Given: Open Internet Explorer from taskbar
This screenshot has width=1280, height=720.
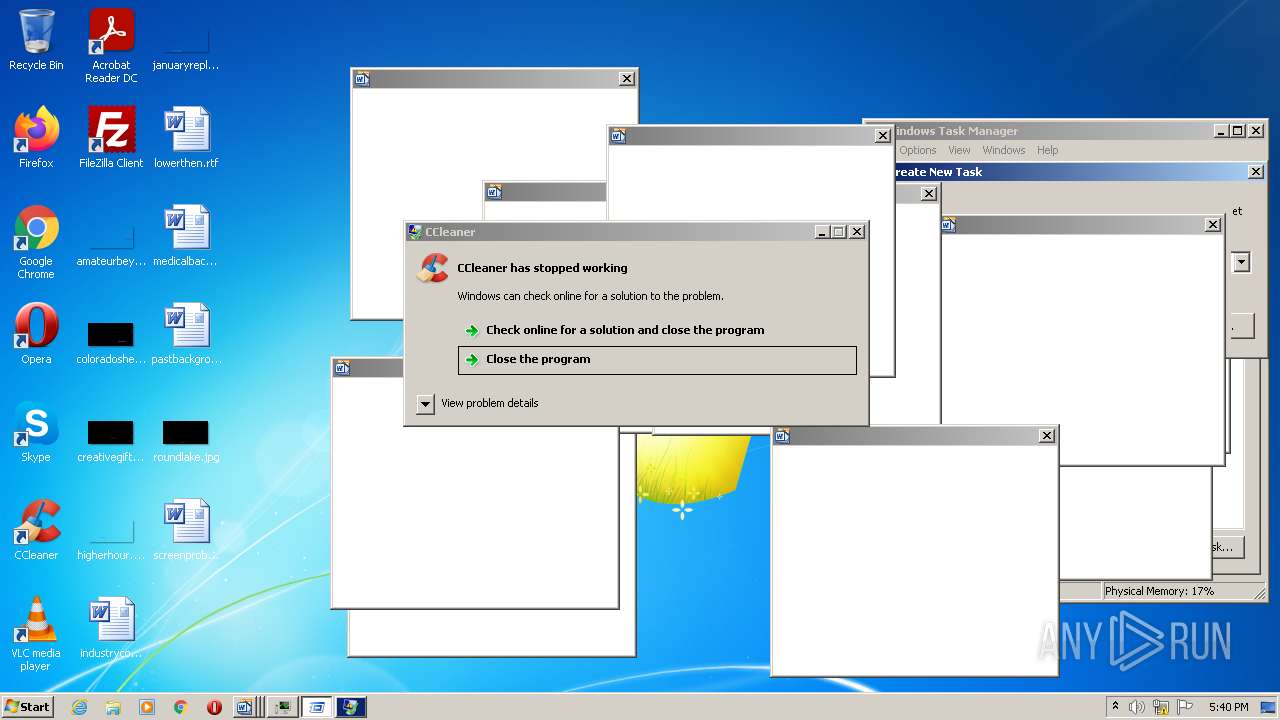Looking at the screenshot, I should coord(80,707).
